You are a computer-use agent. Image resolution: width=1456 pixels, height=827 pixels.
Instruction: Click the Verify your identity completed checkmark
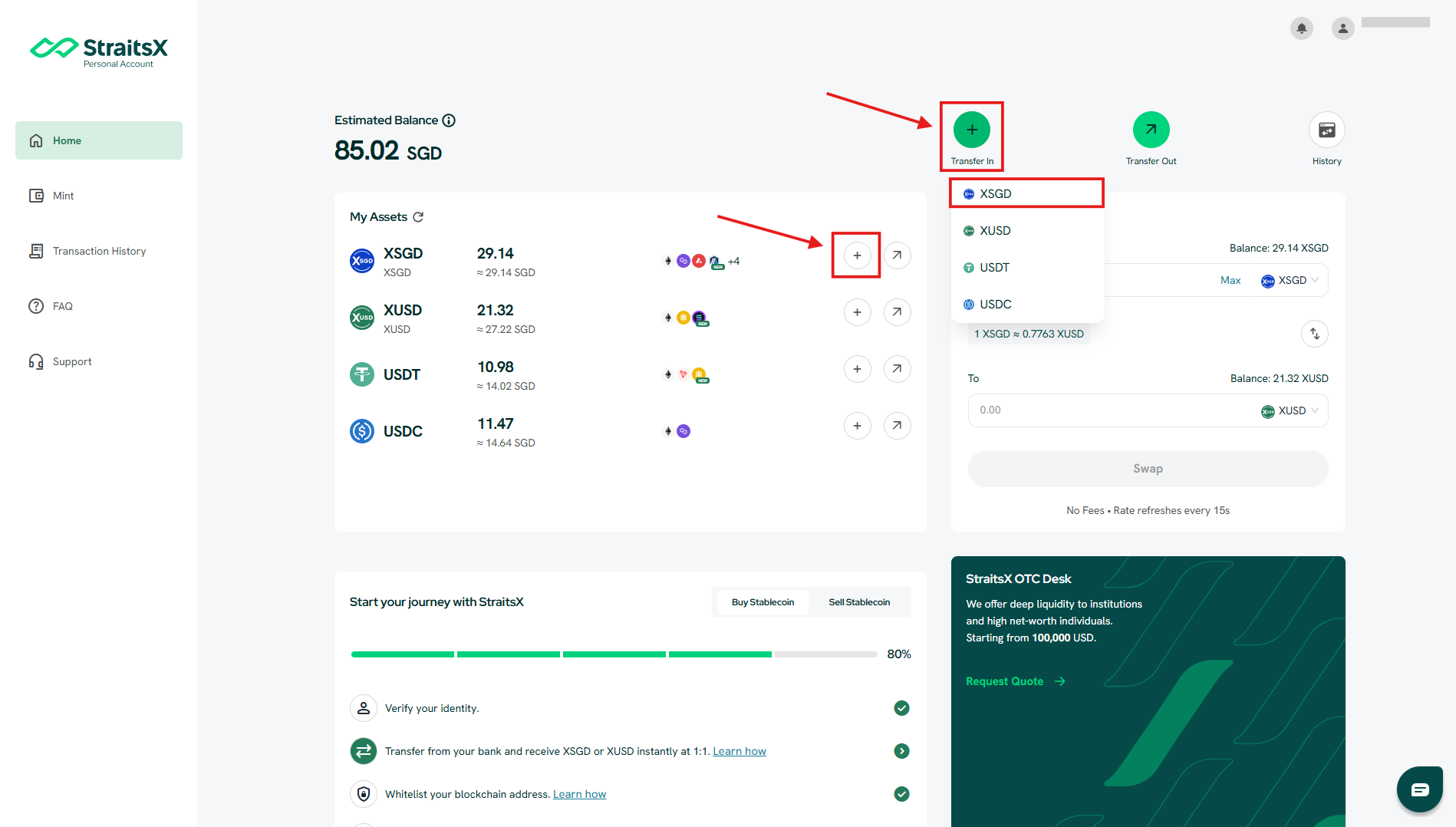(901, 708)
